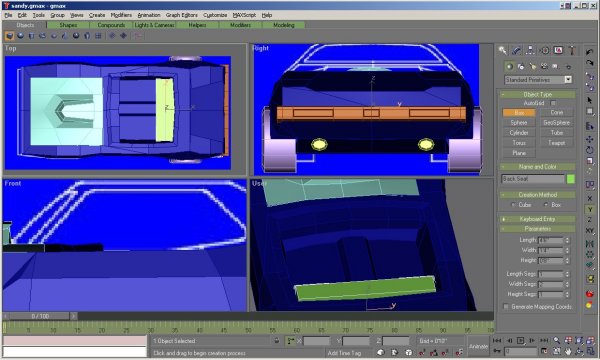Click the Play animation control

[520, 340]
